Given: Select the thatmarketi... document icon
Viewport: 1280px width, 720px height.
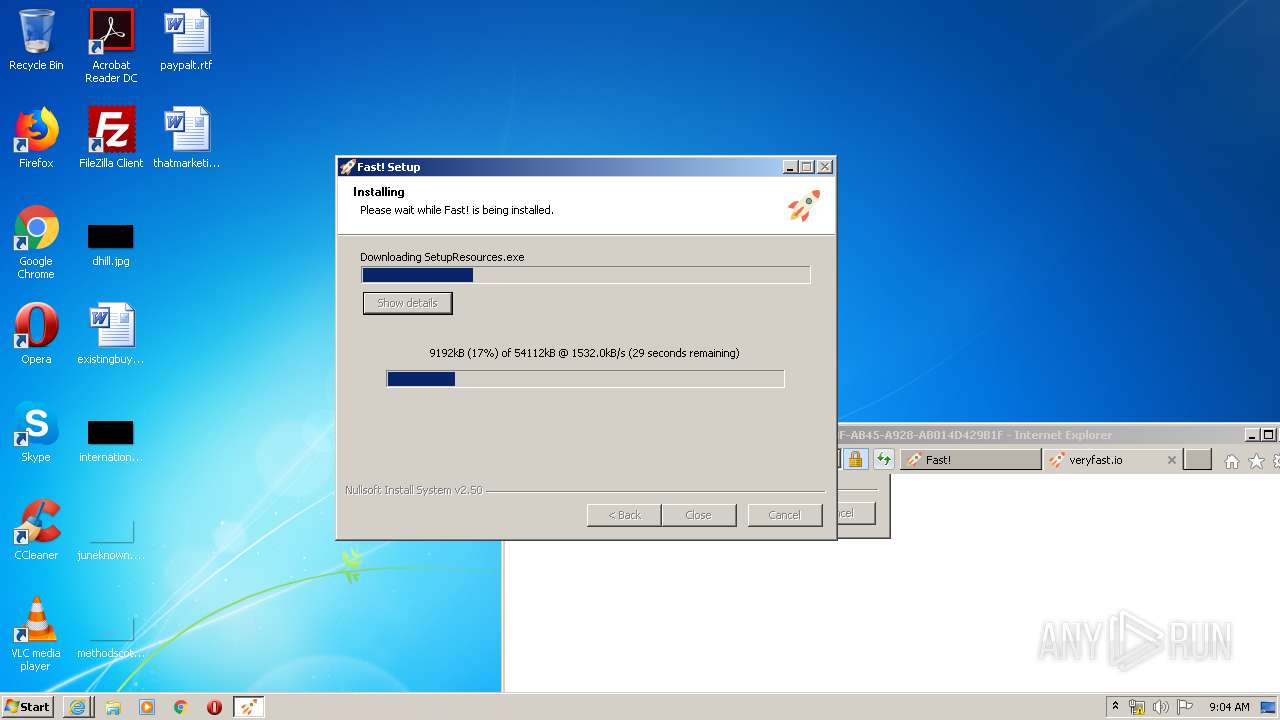Looking at the screenshot, I should tap(186, 138).
